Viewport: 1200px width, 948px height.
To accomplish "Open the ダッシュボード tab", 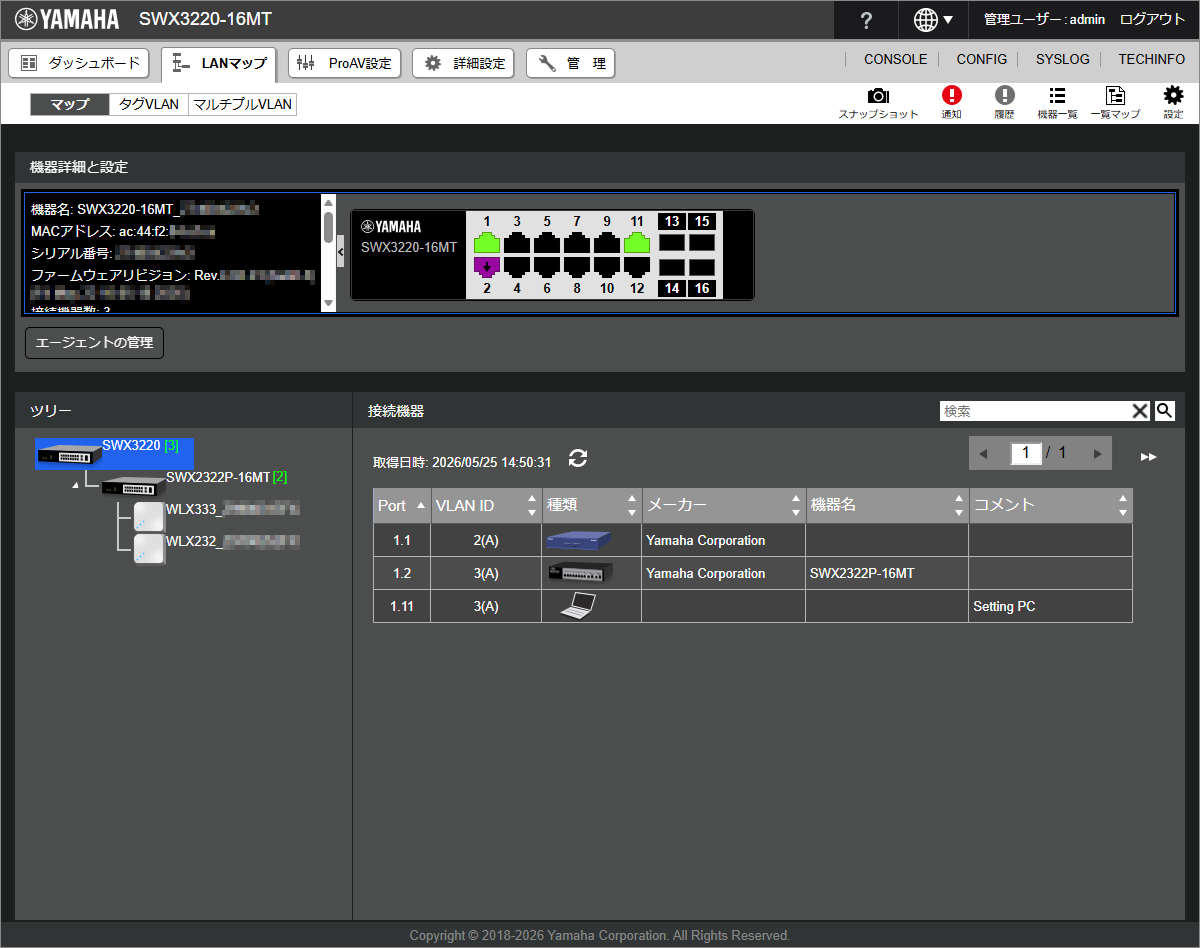I will pos(79,63).
